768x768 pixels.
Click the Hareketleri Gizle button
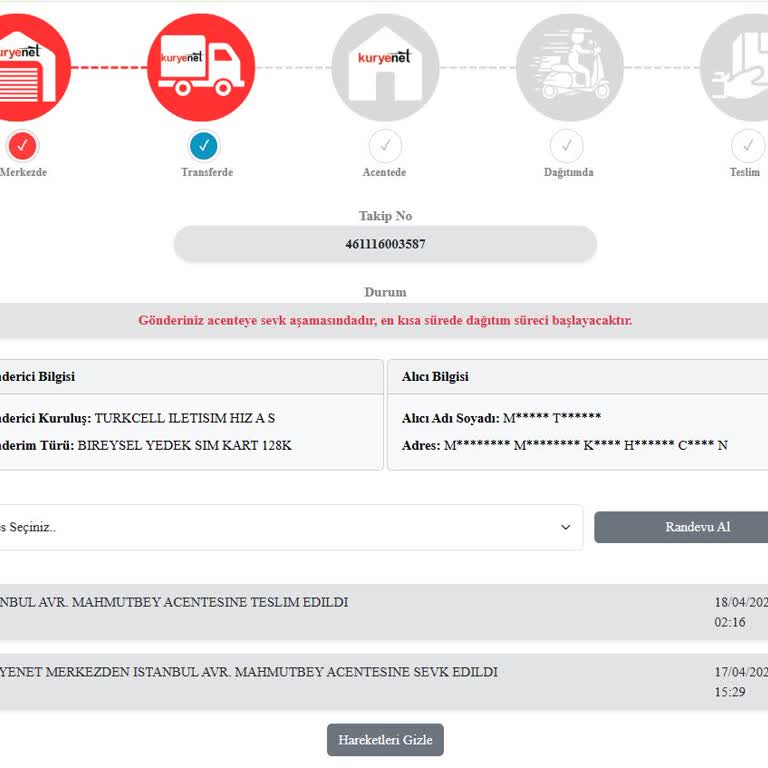point(385,740)
